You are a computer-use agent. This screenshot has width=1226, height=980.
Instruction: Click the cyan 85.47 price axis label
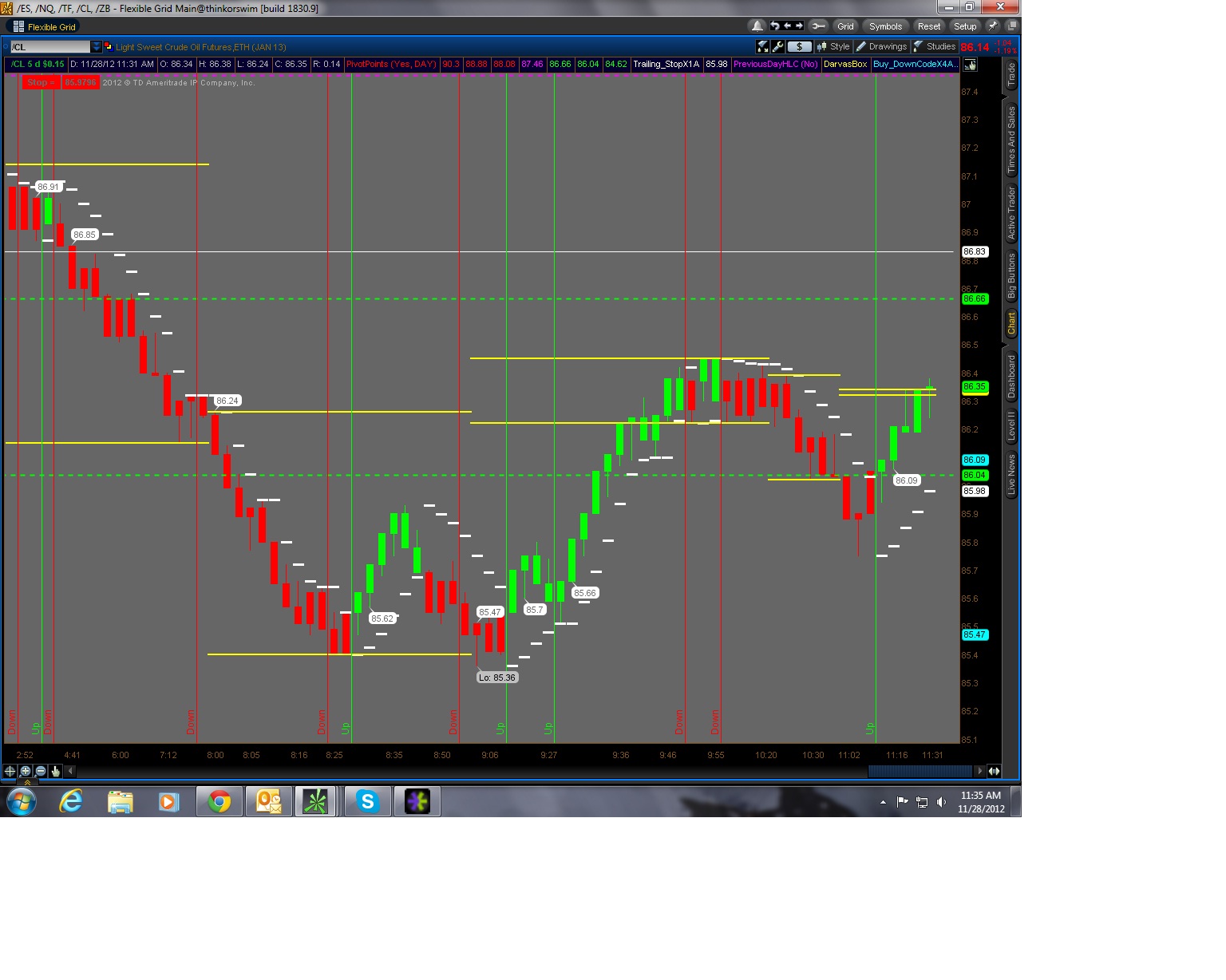click(x=975, y=634)
